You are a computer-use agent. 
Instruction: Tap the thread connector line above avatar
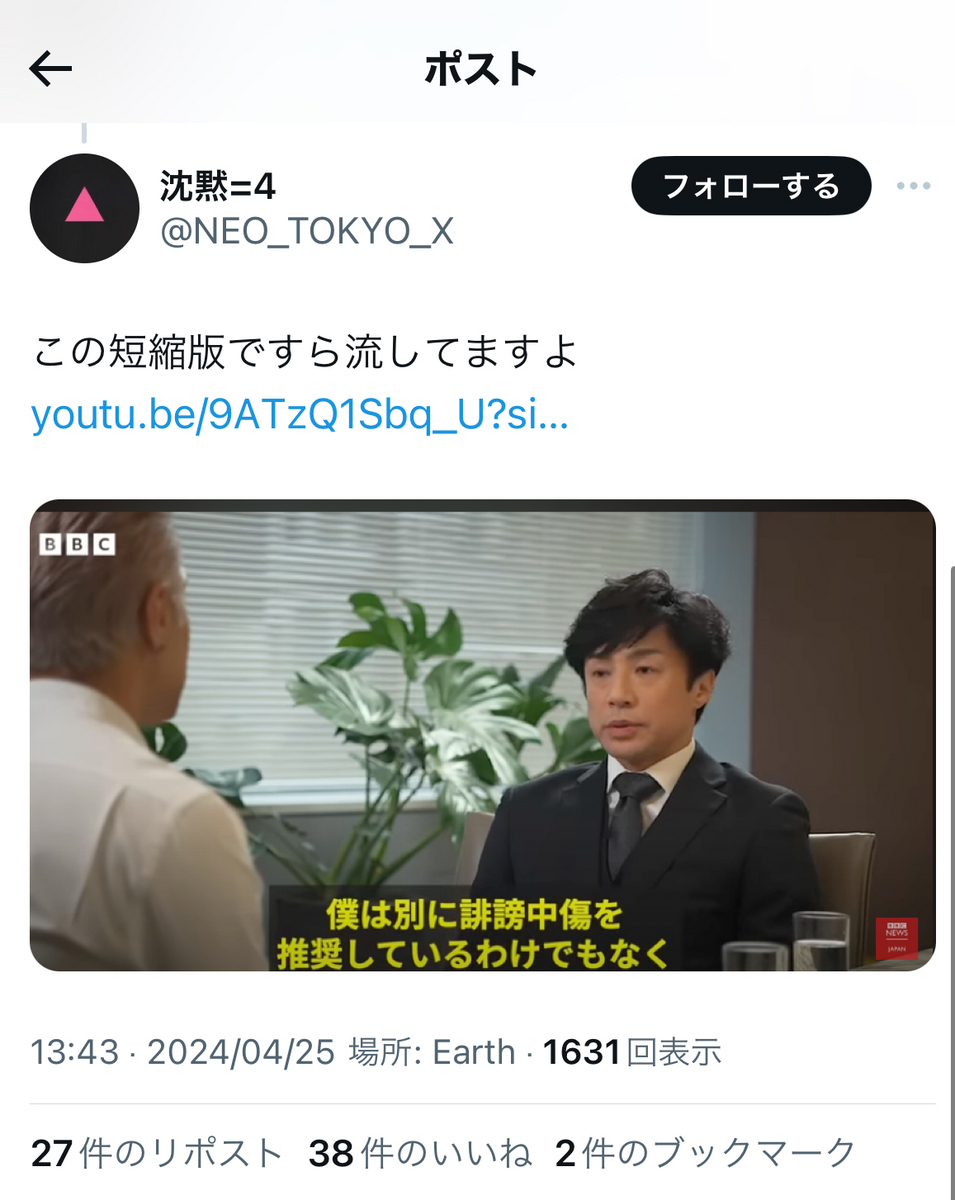point(84,133)
